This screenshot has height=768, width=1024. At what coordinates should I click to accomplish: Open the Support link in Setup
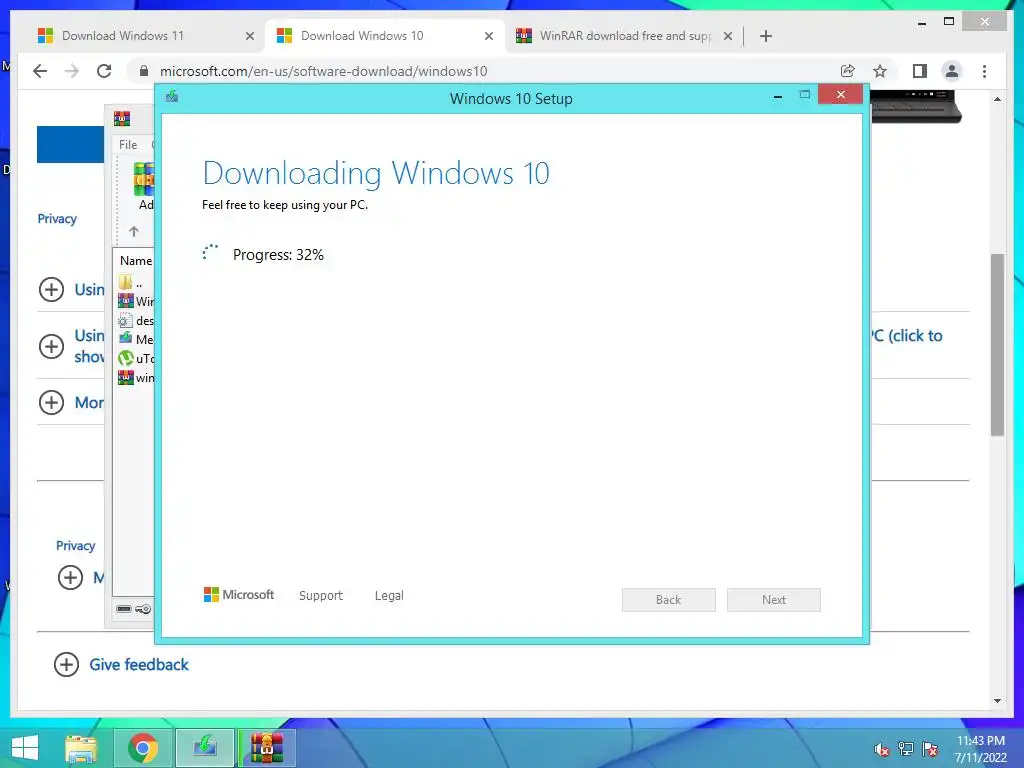point(321,596)
